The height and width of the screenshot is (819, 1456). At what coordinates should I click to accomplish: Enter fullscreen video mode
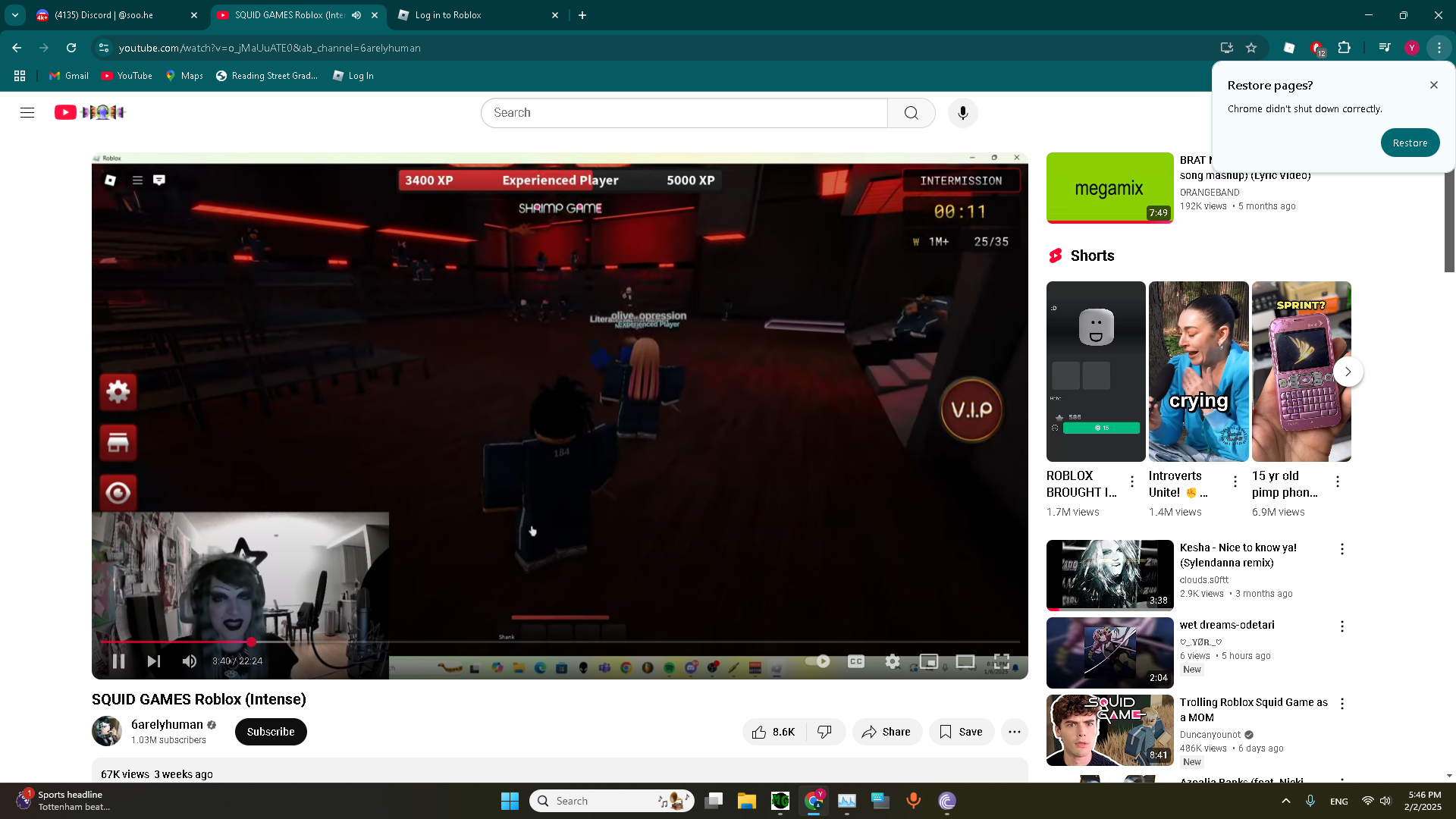tap(1001, 661)
